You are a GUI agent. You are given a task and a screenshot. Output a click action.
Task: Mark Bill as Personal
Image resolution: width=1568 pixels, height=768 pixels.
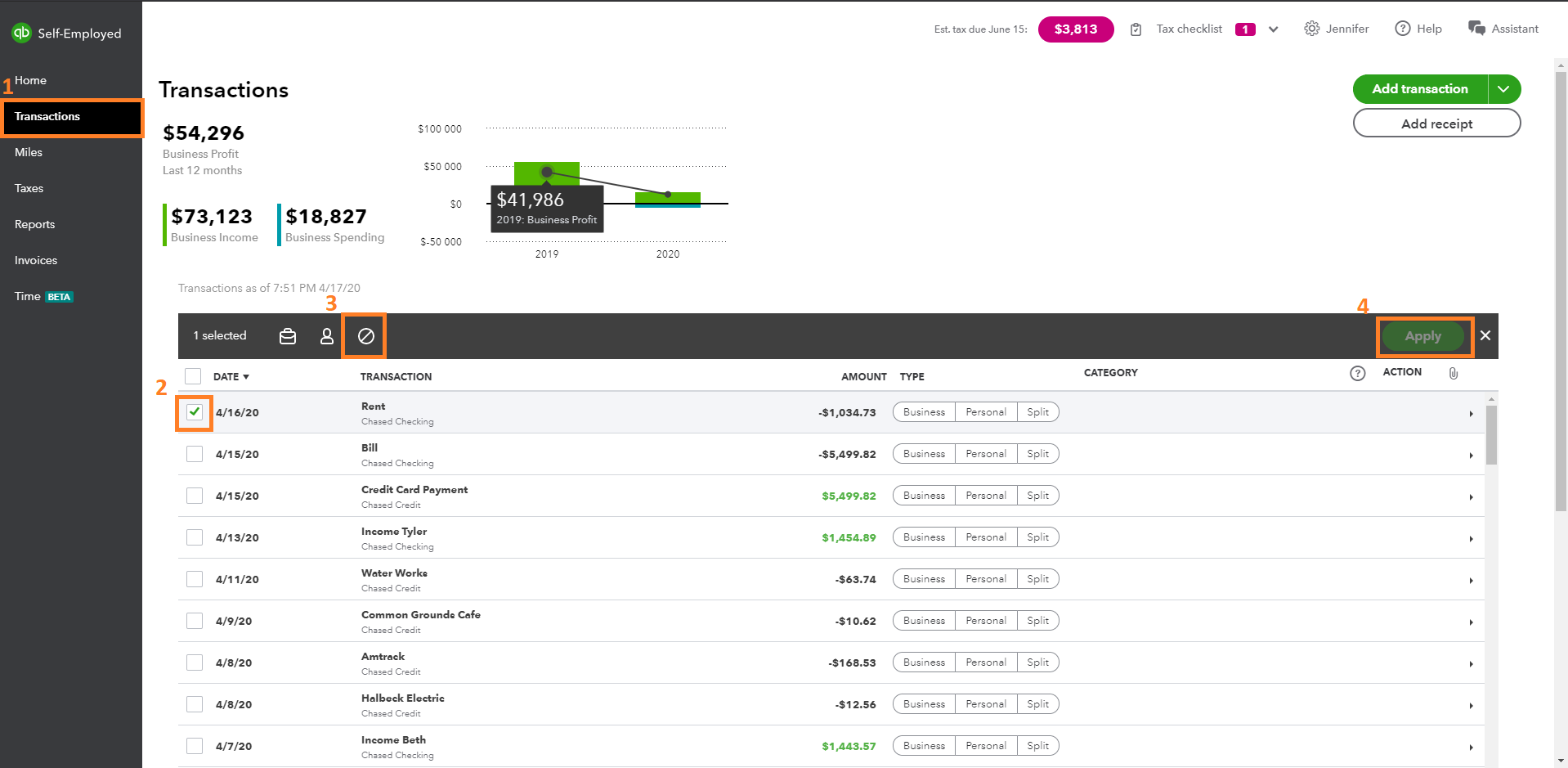pos(986,454)
